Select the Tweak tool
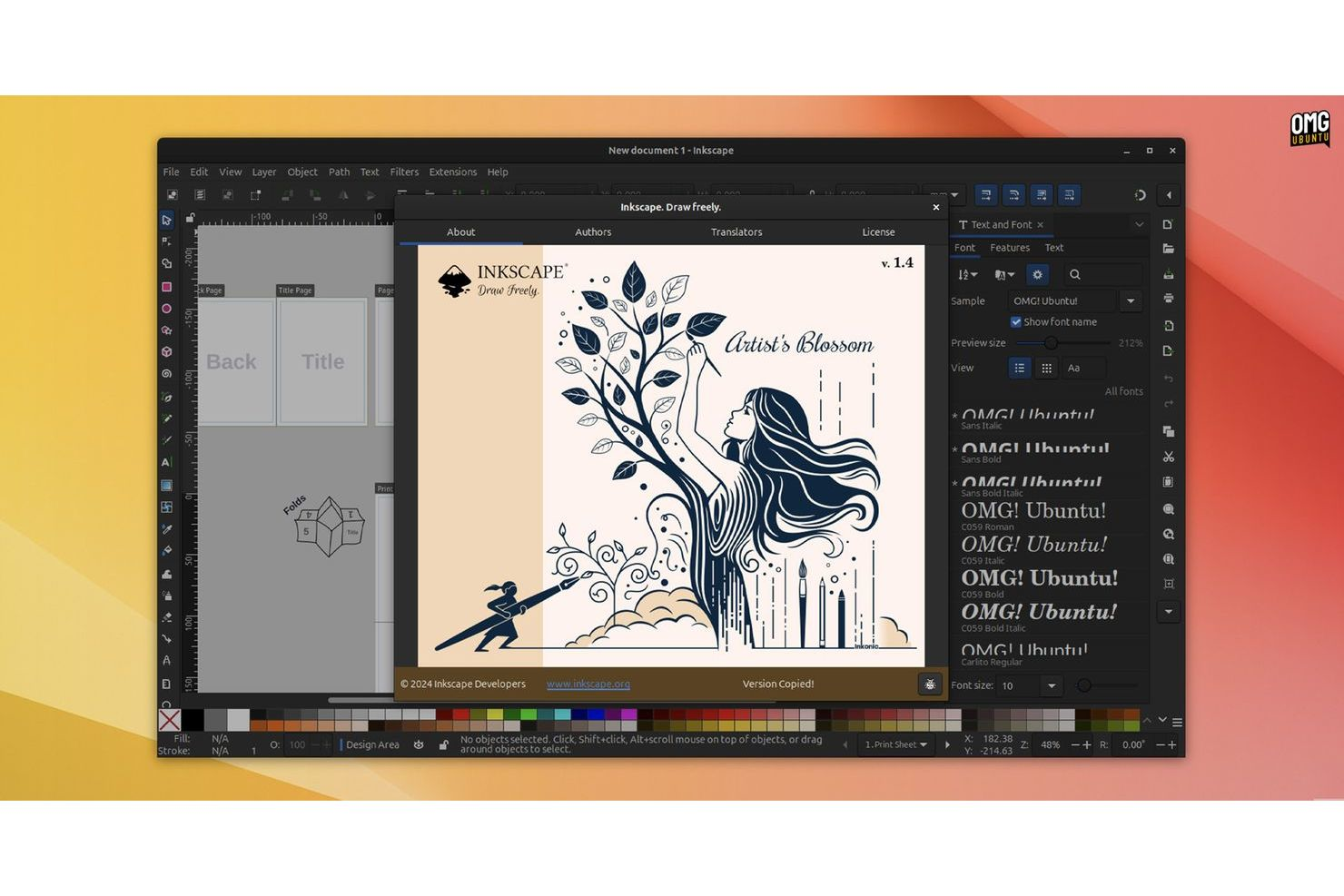This screenshot has width=1344, height=896. point(166,573)
